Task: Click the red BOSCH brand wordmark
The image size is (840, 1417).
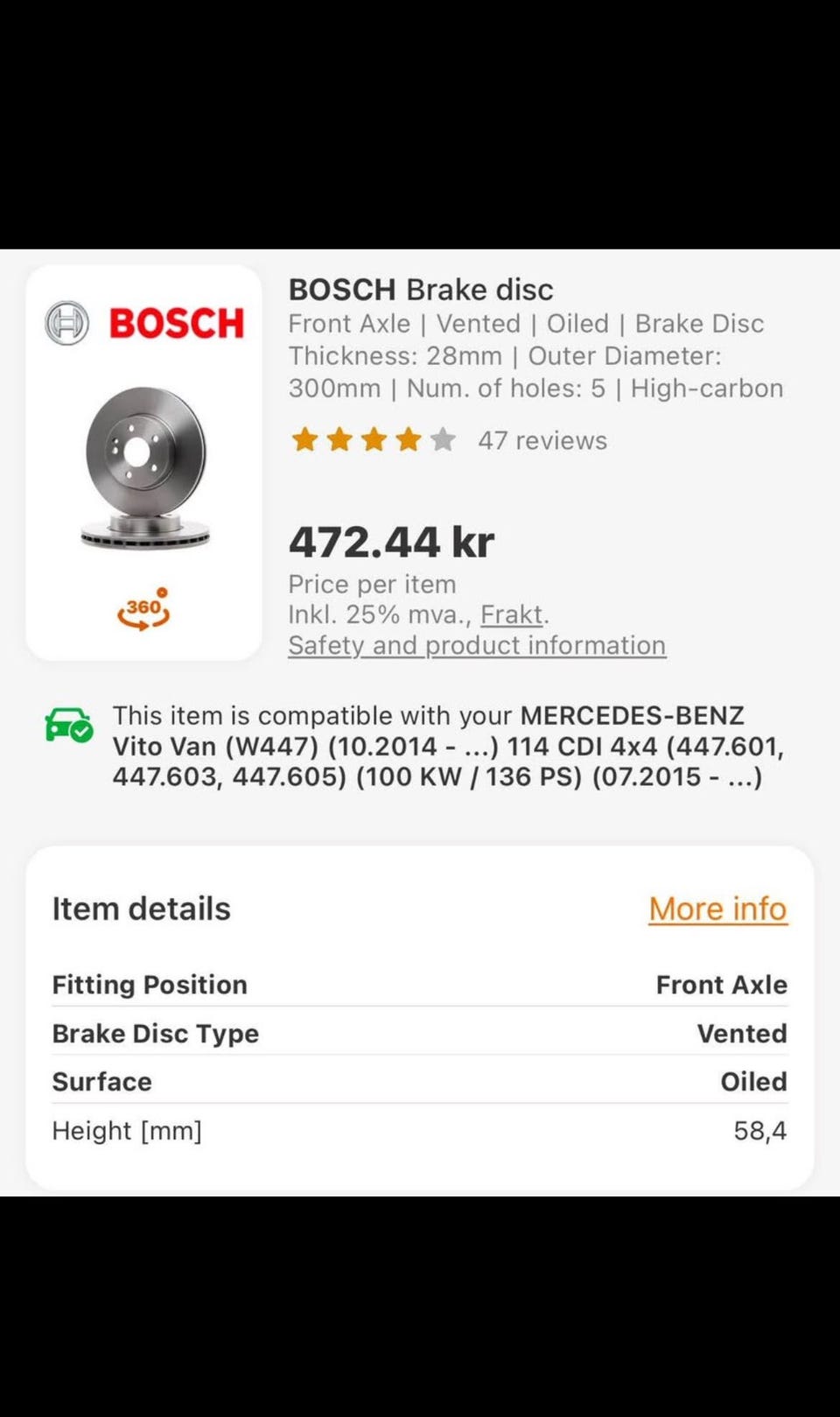Action: 177,324
